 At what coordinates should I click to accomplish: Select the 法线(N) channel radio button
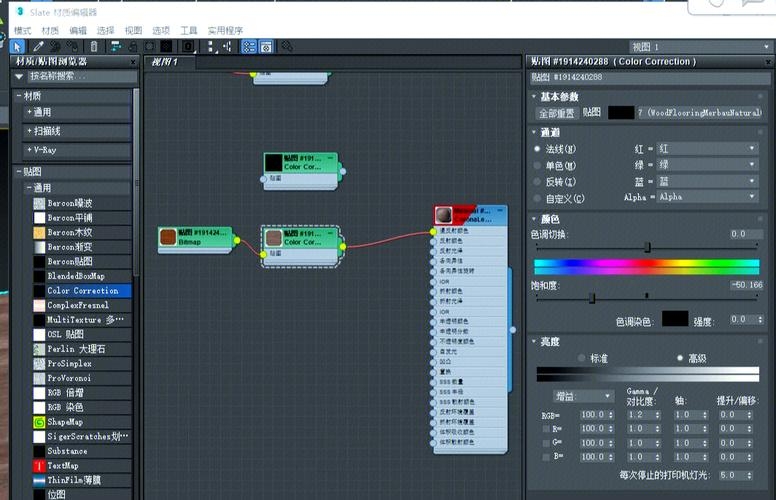(x=537, y=149)
